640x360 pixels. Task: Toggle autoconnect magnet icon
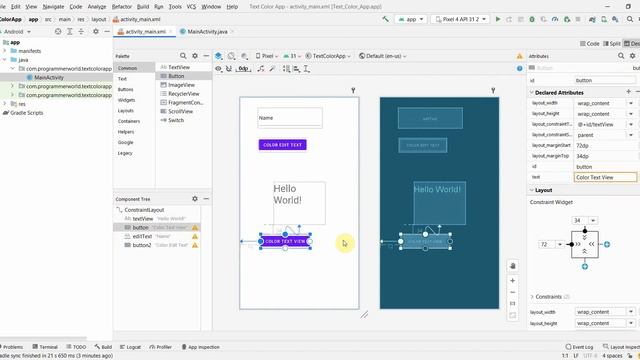tap(229, 69)
